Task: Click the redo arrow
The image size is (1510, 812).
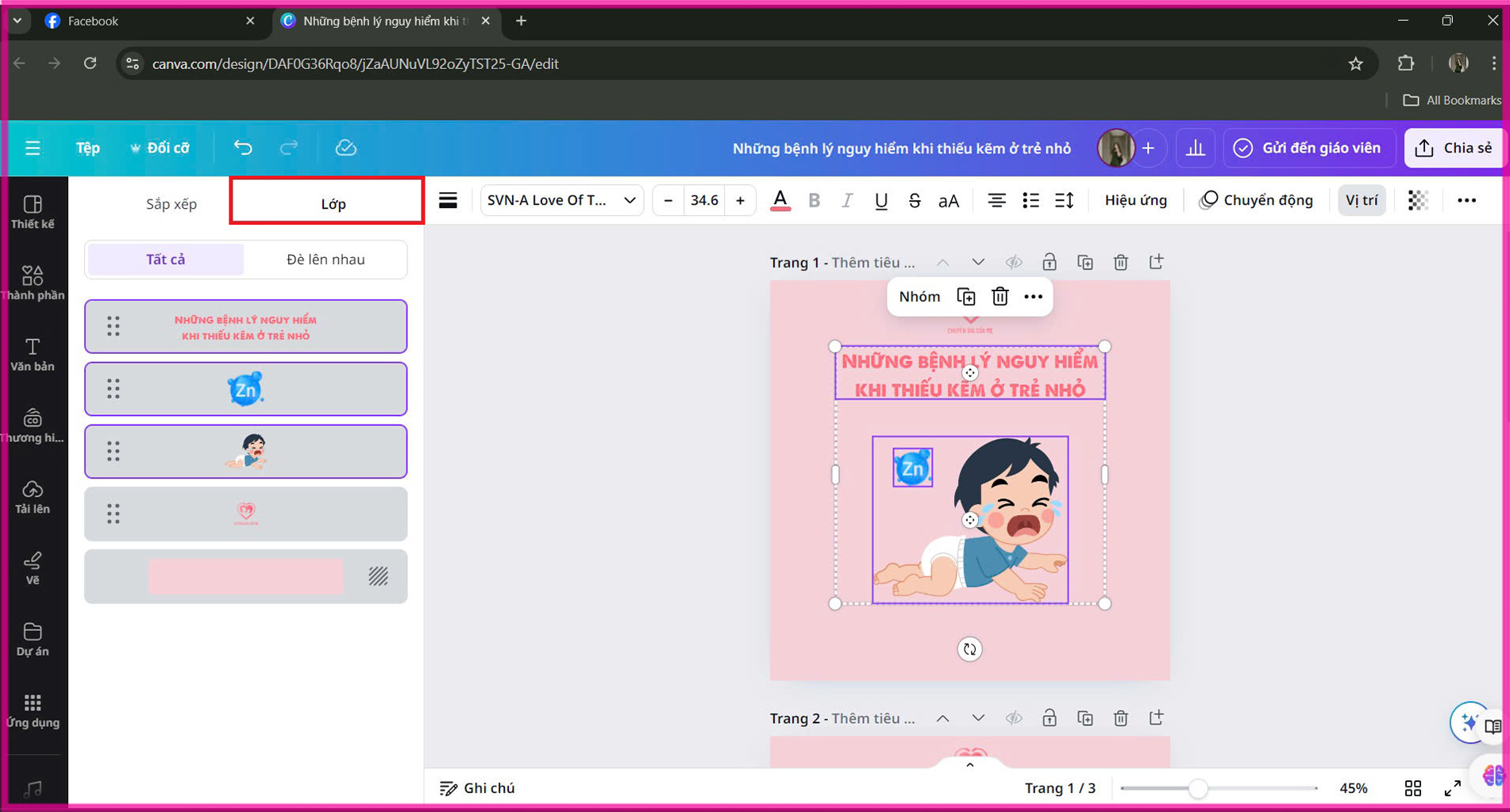Action: point(289,148)
